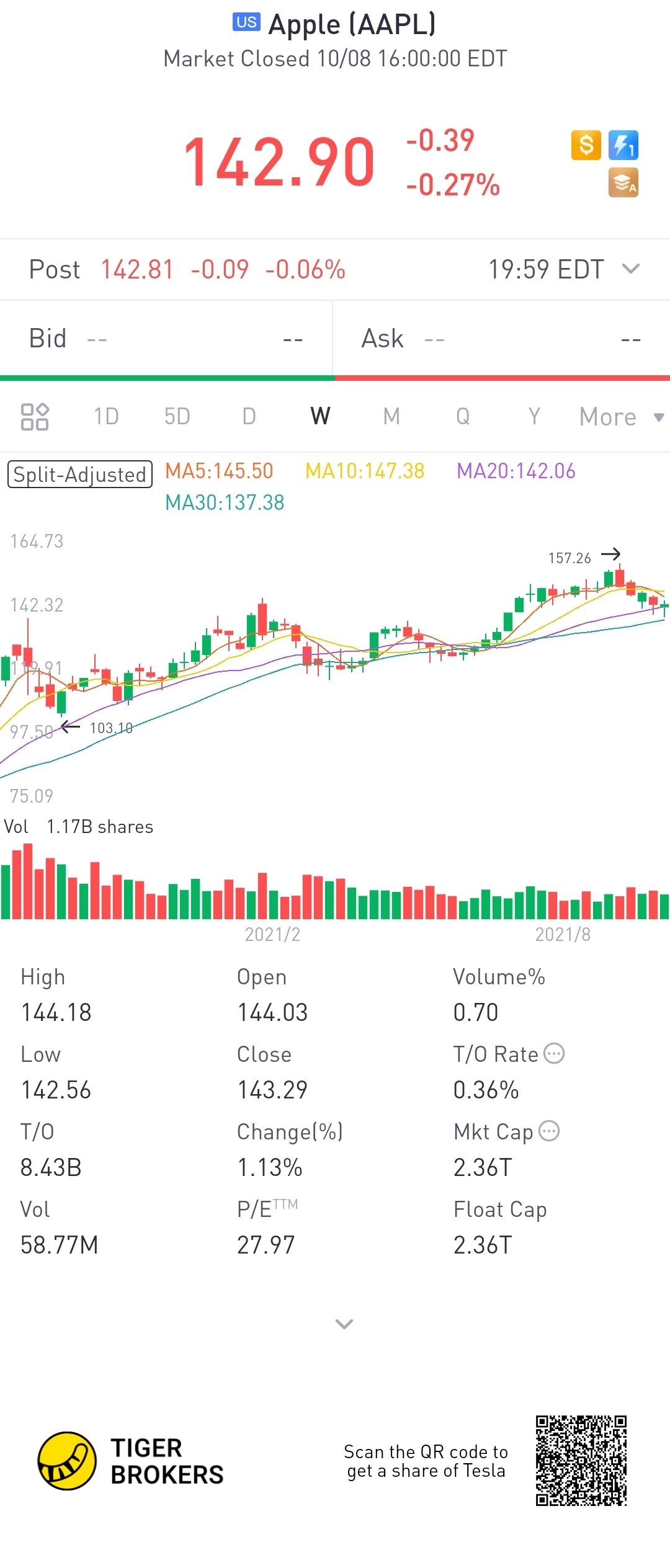Select the Y yearly chart tab
670x1568 pixels.
point(534,416)
